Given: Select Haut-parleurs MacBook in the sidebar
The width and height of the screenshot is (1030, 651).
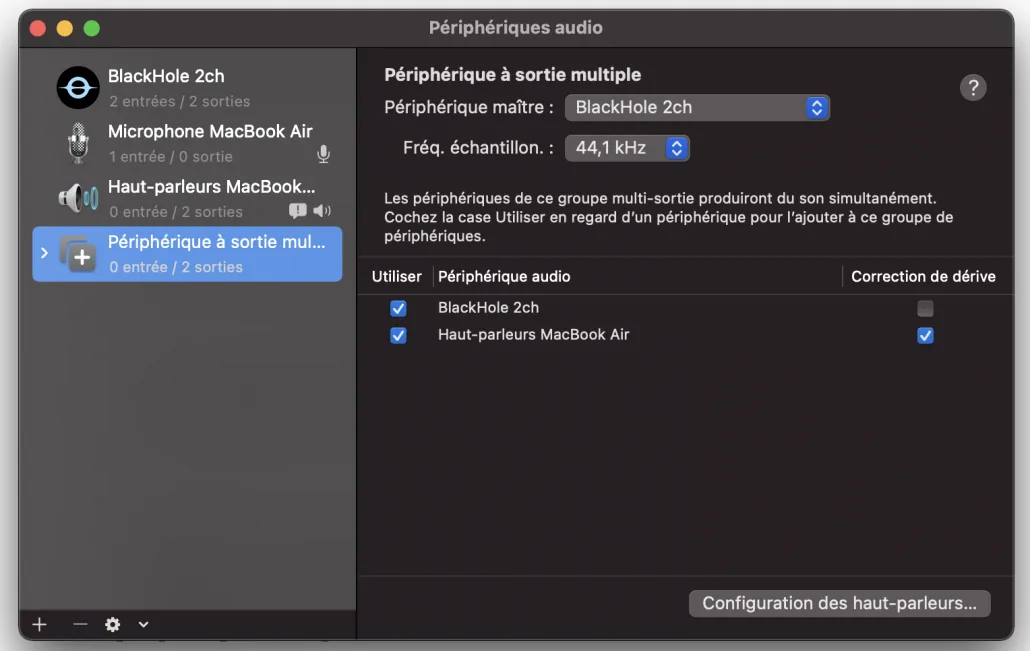Looking at the screenshot, I should coord(187,198).
